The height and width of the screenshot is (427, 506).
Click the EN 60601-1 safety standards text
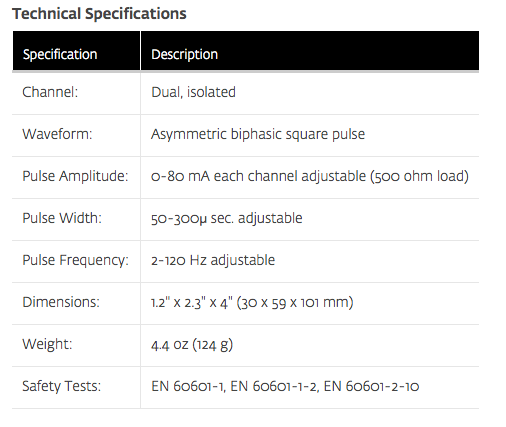285,386
